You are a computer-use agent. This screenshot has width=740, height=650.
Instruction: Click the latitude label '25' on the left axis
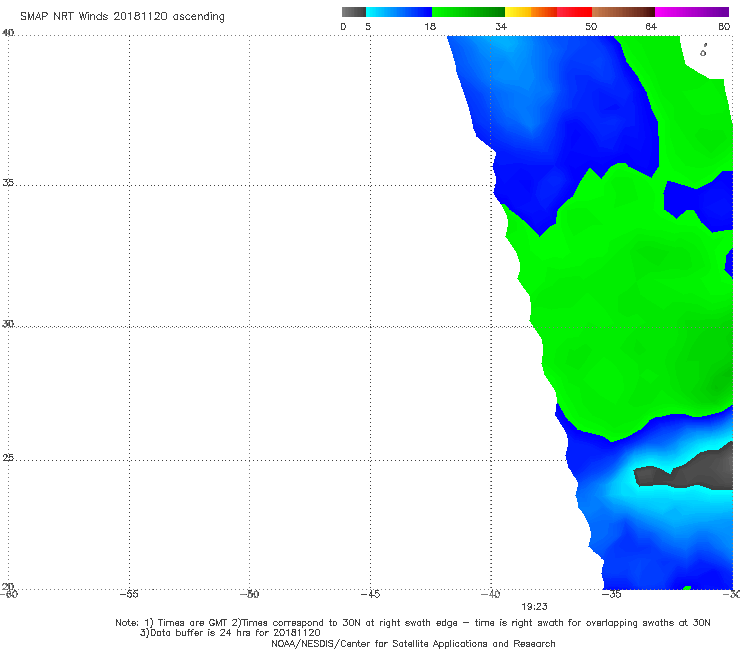pyautogui.click(x=8, y=458)
